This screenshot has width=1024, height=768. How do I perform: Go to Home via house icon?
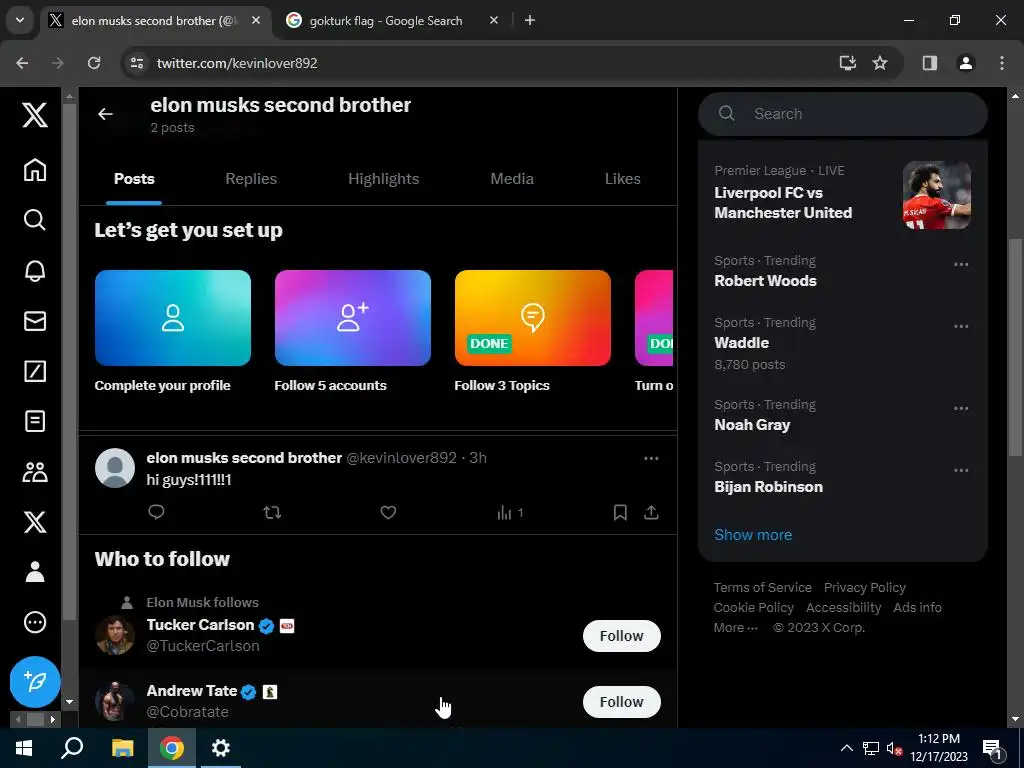click(35, 170)
